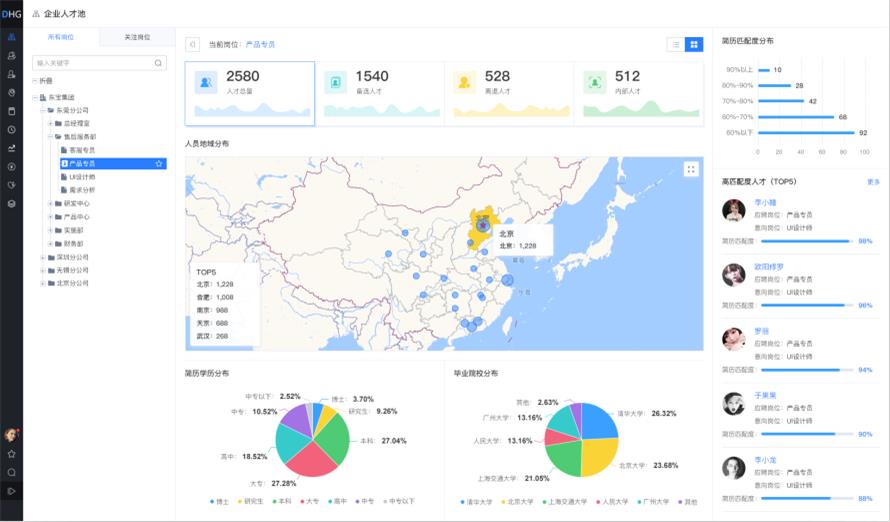Click the user avatar at sidebar bottom
The width and height of the screenshot is (890, 522).
click(x=11, y=435)
